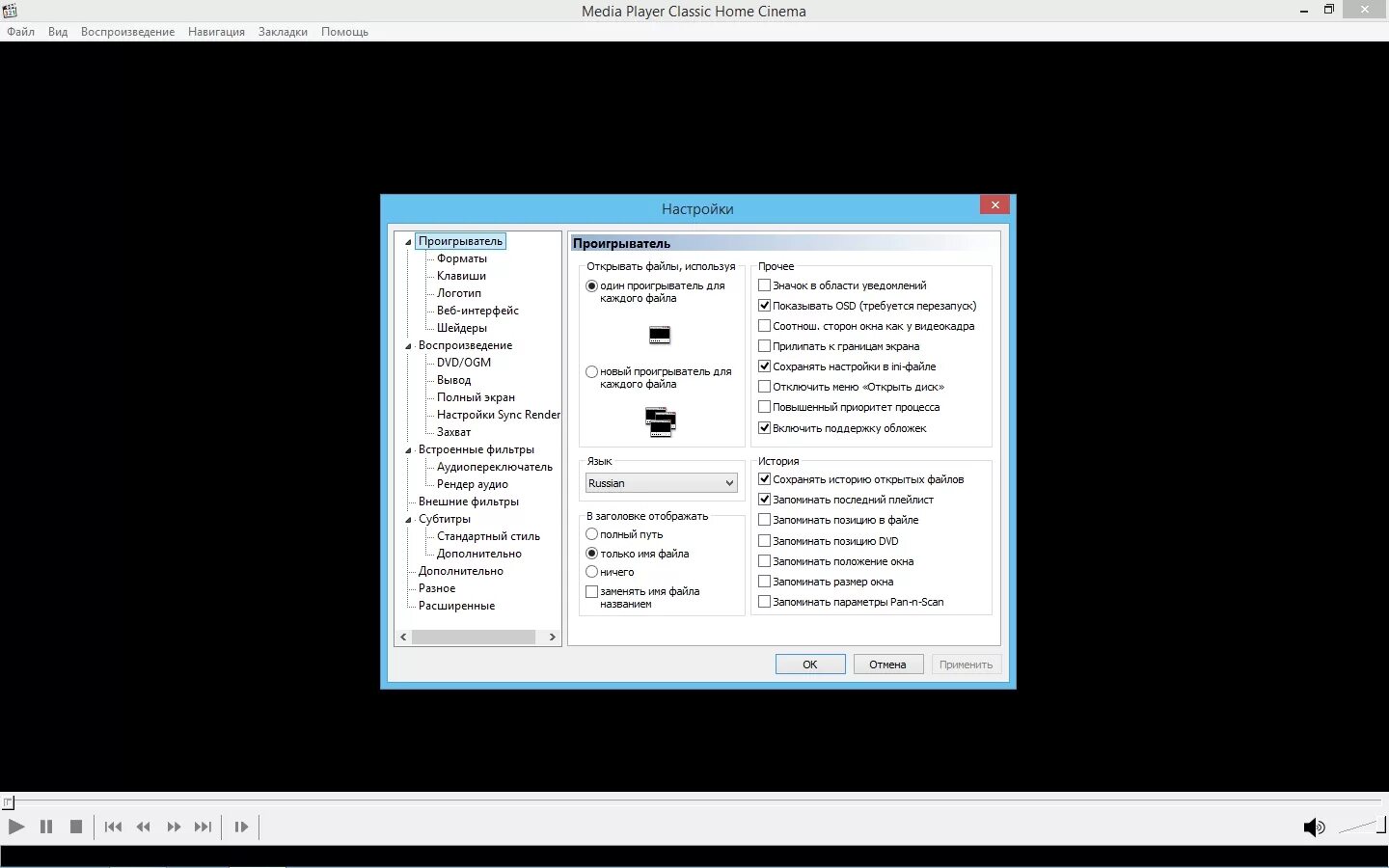Click the single-player monitor icon

(660, 335)
